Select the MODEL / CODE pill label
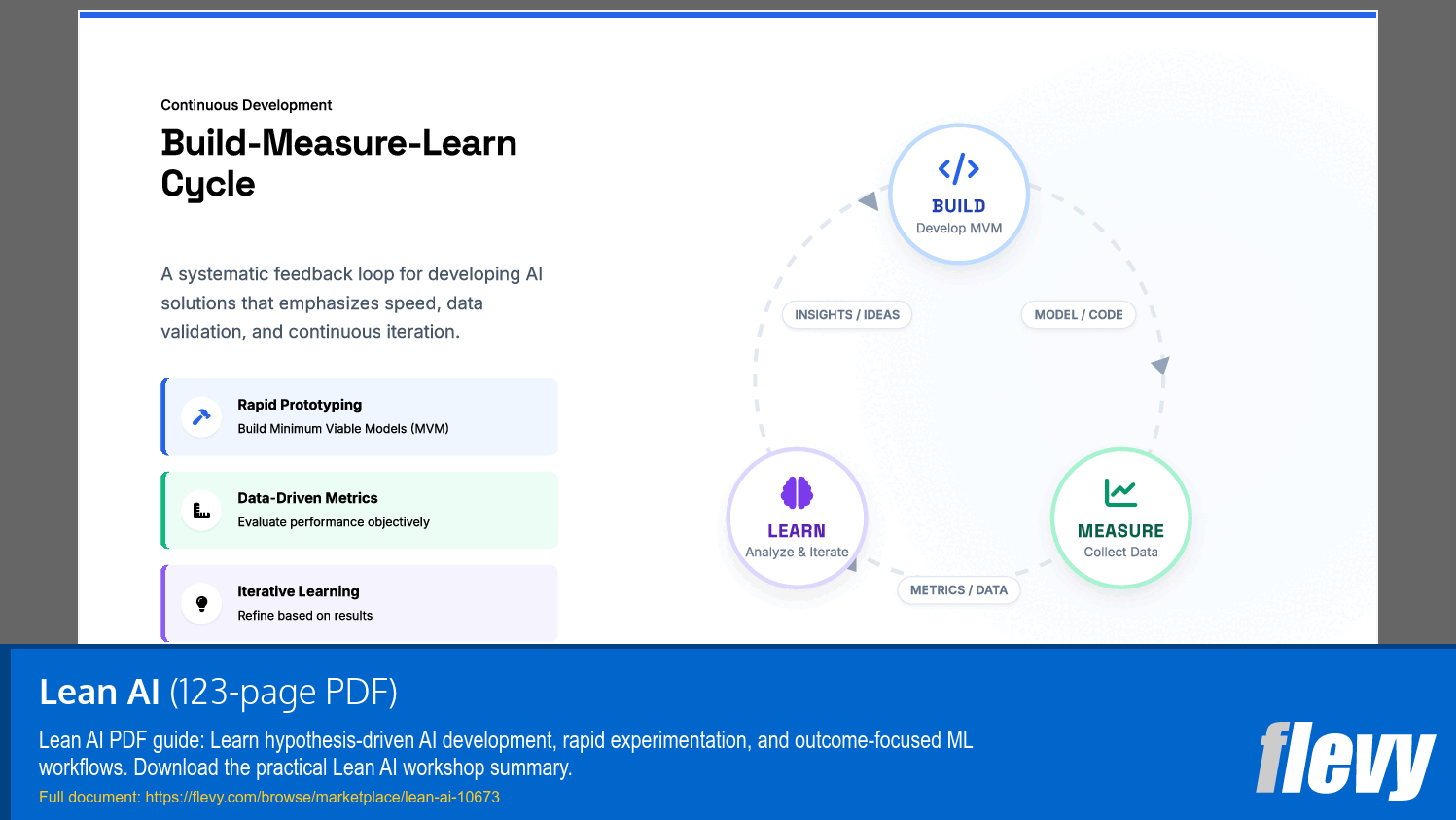The width and height of the screenshot is (1456, 820). 1078,314
